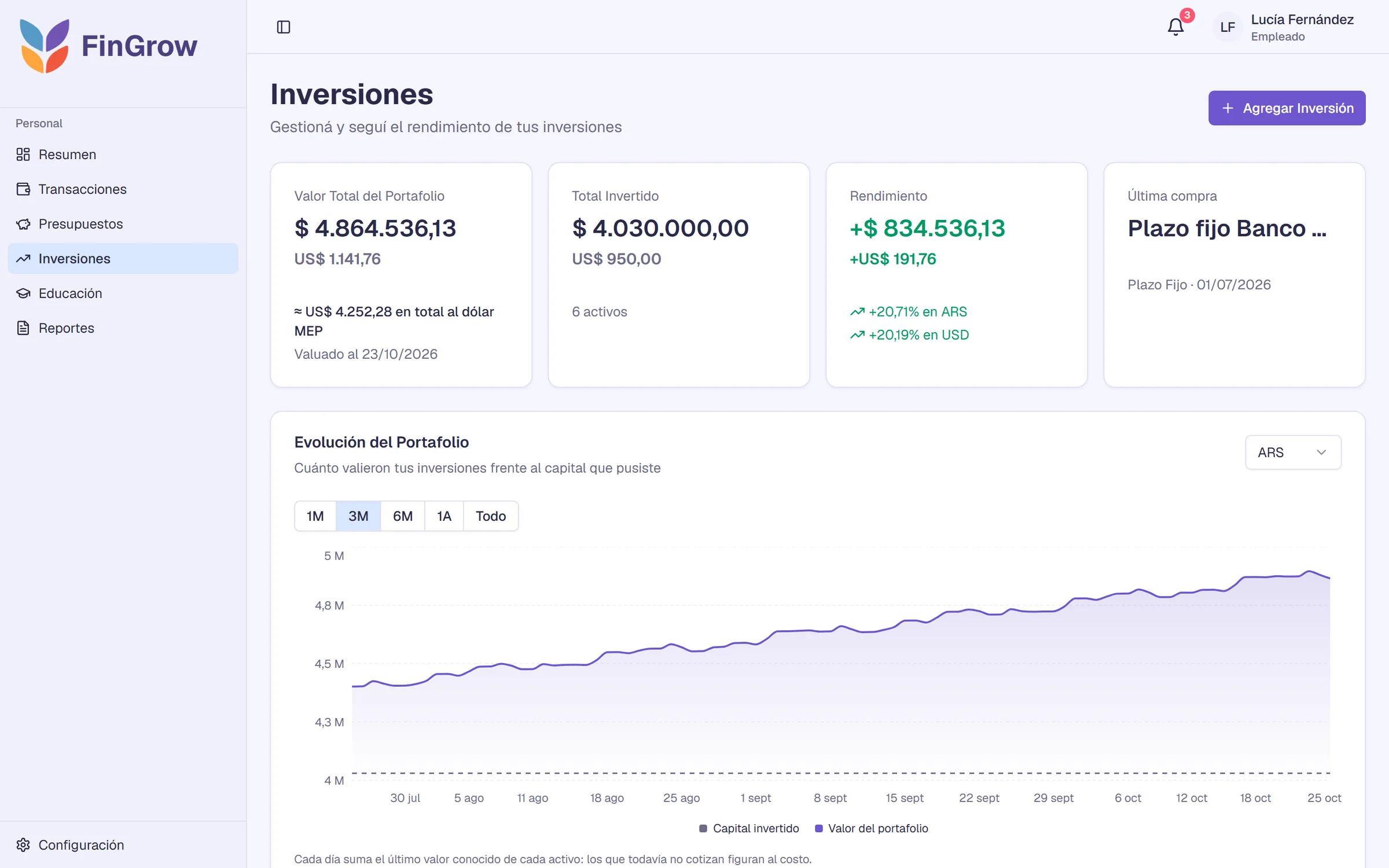The height and width of the screenshot is (868, 1389).
Task: Click the Rendimiento value +$ 834.536,13
Action: 927,229
